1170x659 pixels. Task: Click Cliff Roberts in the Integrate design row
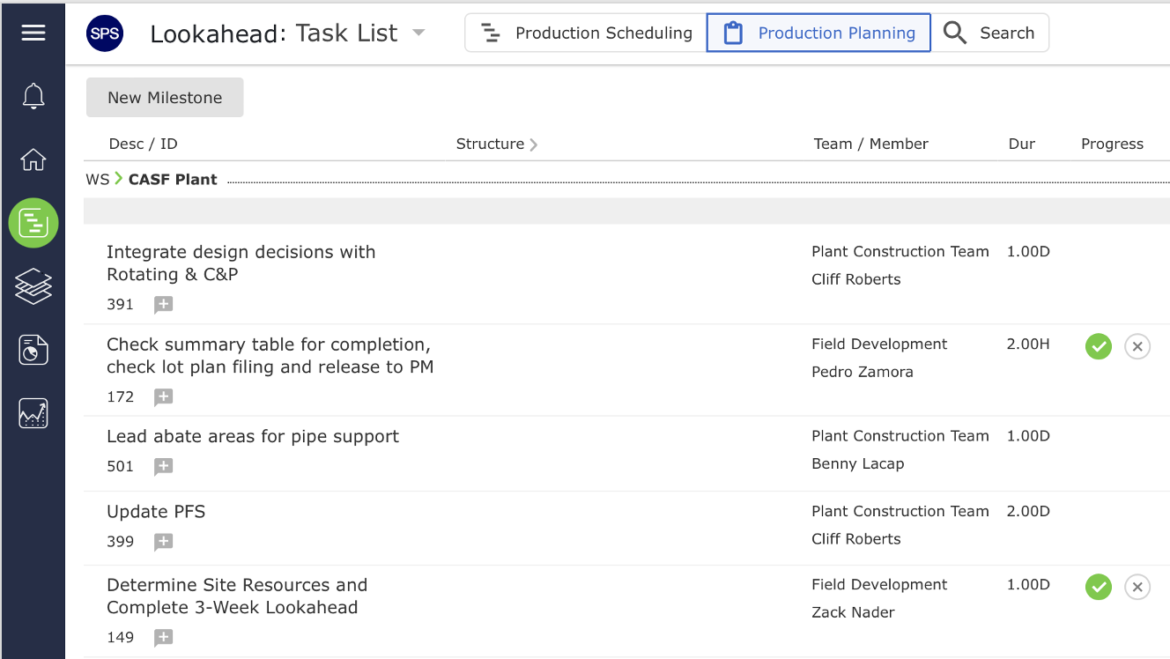coord(856,279)
